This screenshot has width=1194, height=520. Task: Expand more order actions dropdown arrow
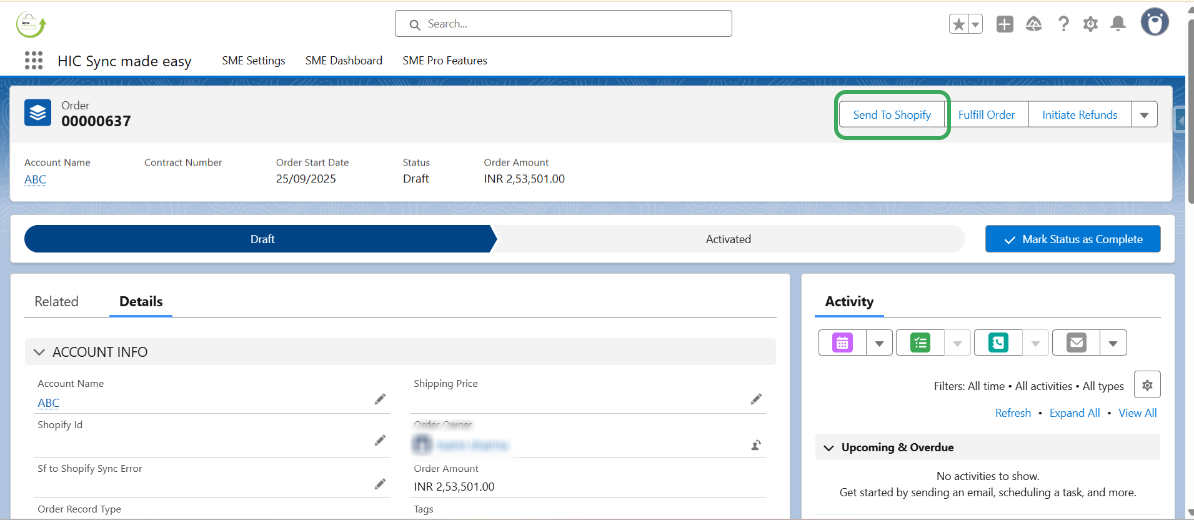[1145, 115]
